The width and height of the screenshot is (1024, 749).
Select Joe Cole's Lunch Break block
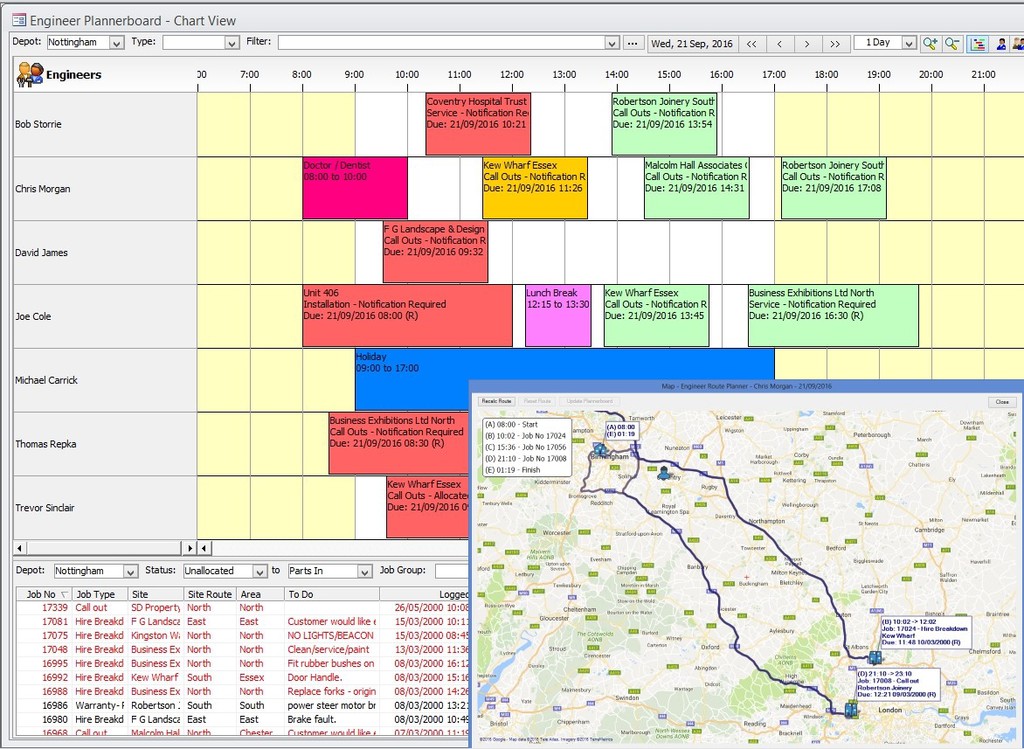pos(558,315)
